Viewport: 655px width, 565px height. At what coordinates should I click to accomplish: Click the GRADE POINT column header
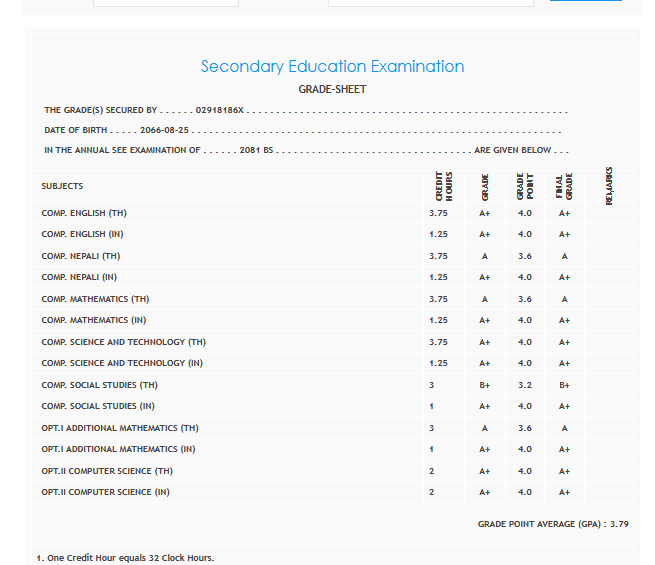(524, 187)
